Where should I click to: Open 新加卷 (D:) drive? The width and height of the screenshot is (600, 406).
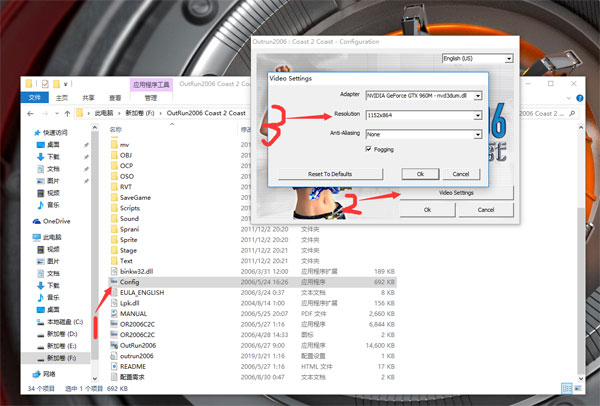point(62,334)
